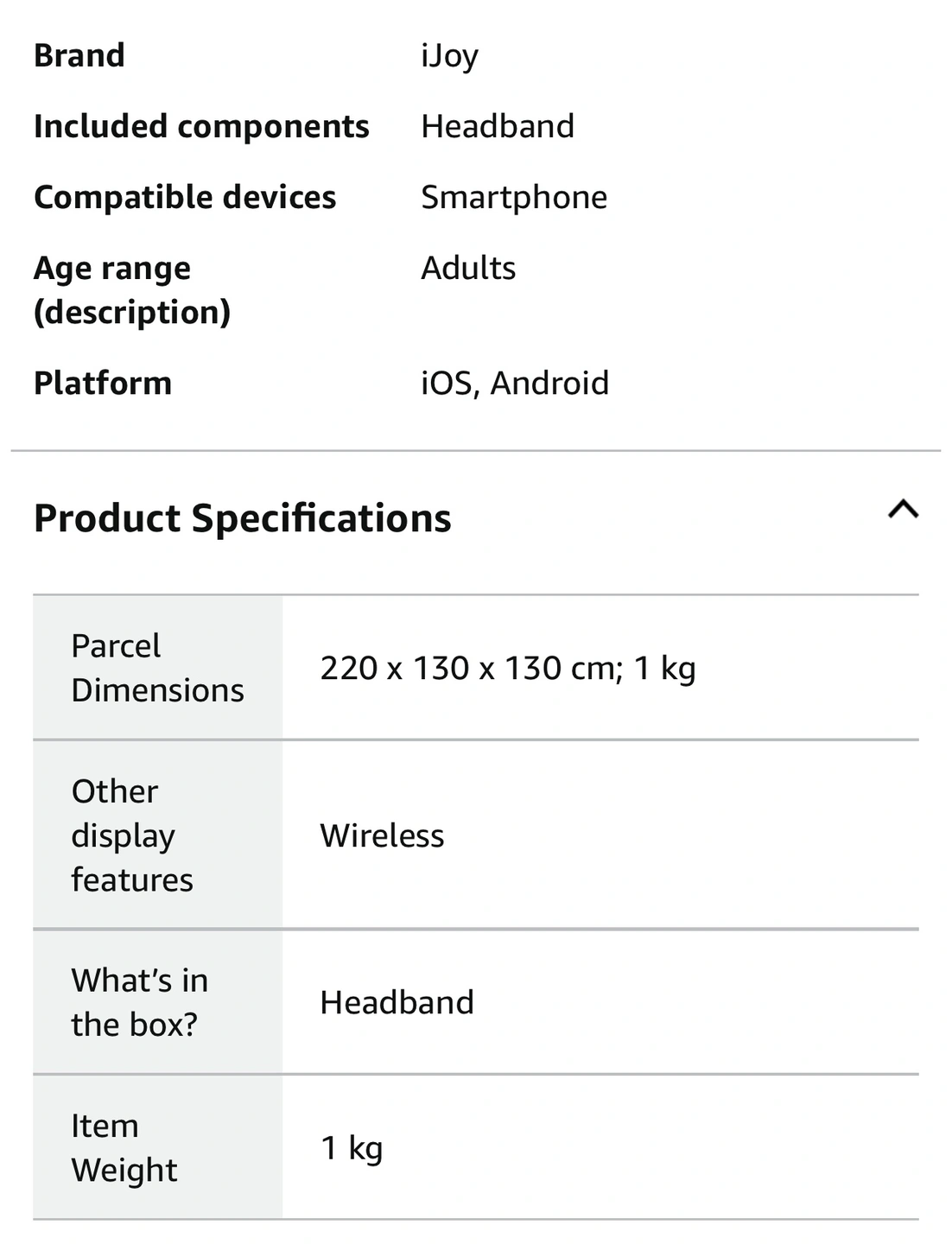Select the Included components label
Screen dimensions: 952x1244
tap(201, 126)
